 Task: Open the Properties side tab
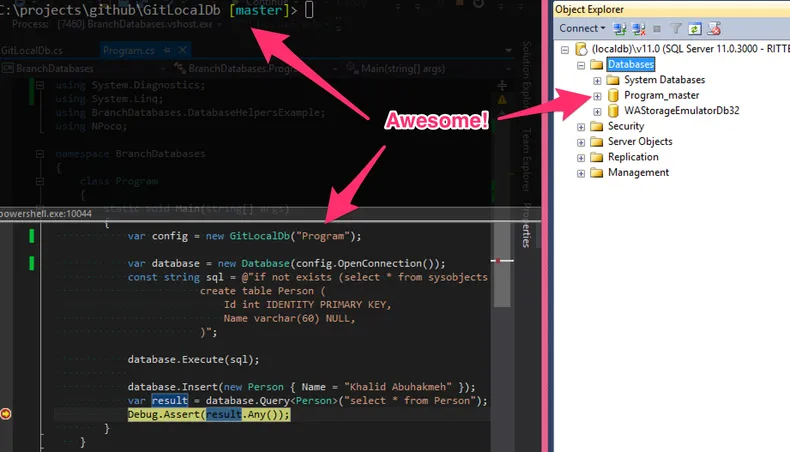pyautogui.click(x=526, y=225)
